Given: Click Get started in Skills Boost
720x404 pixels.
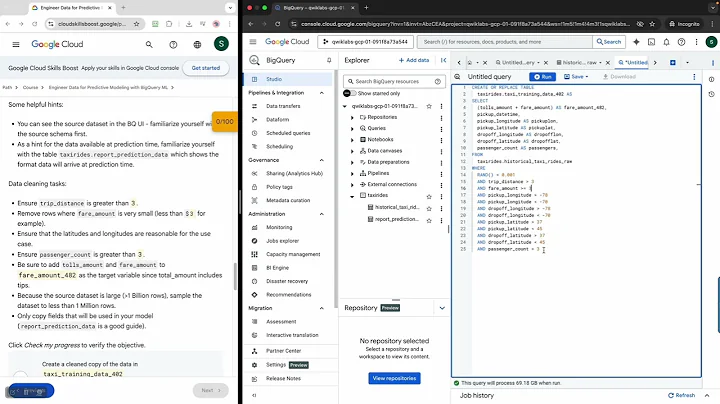Looking at the screenshot, I should point(206,68).
